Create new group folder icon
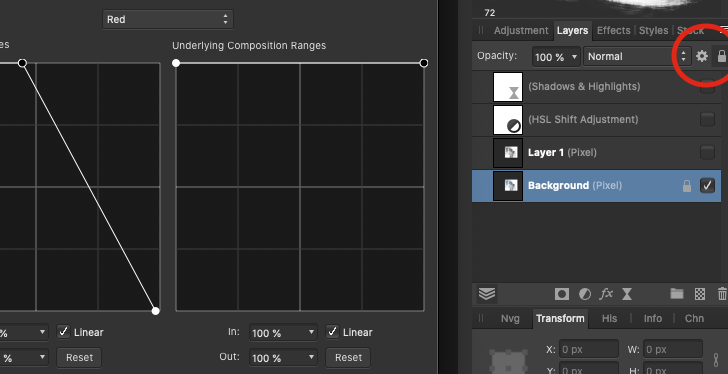Image resolution: width=728 pixels, height=374 pixels. coord(677,294)
